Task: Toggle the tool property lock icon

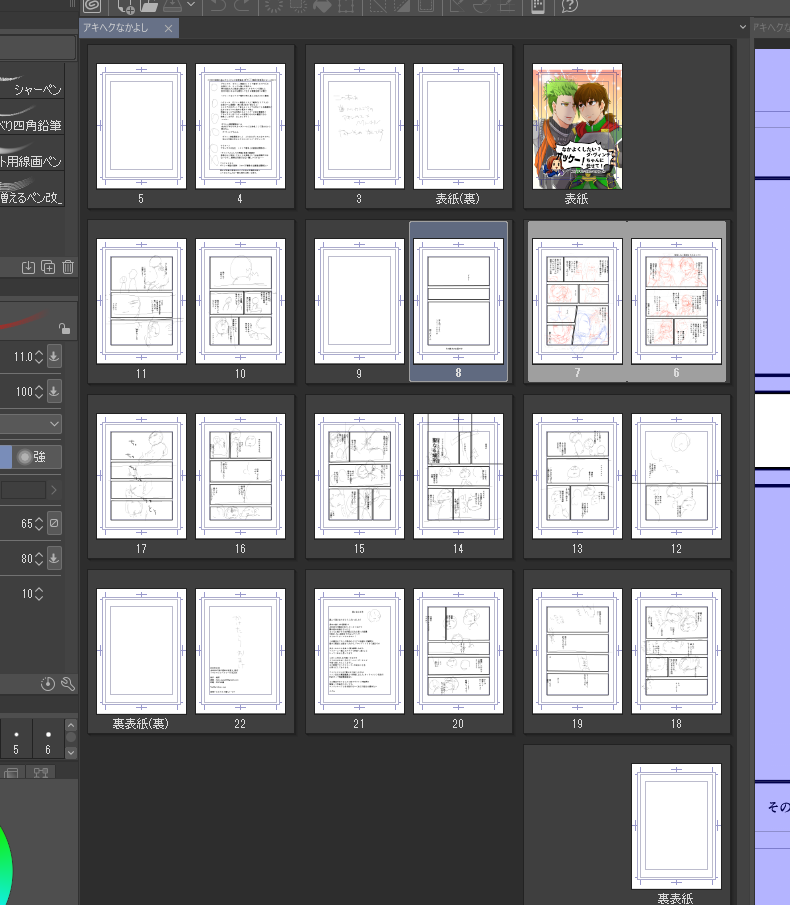Action: coord(64,328)
